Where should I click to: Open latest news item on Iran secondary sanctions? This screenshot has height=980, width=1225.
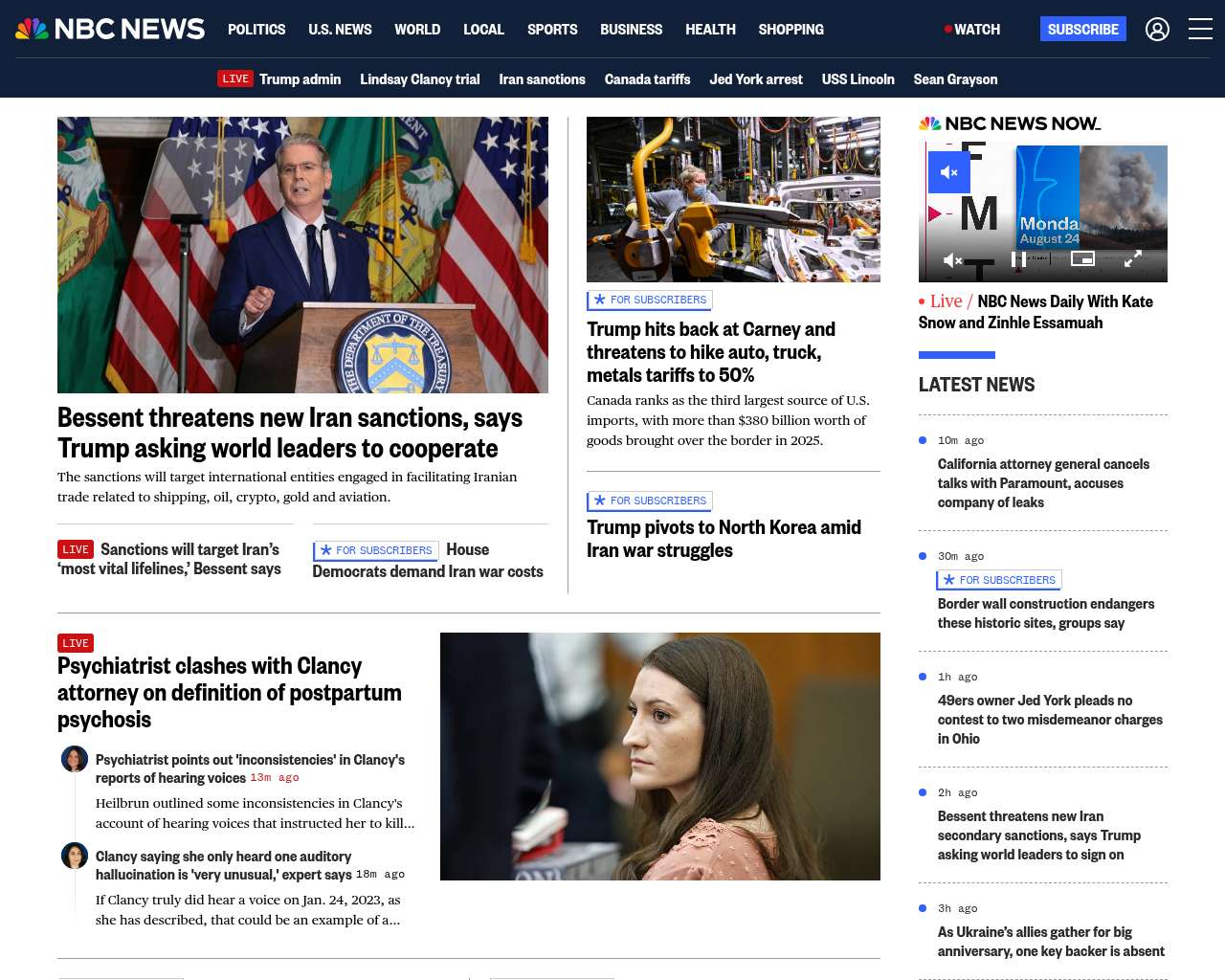click(x=1039, y=835)
